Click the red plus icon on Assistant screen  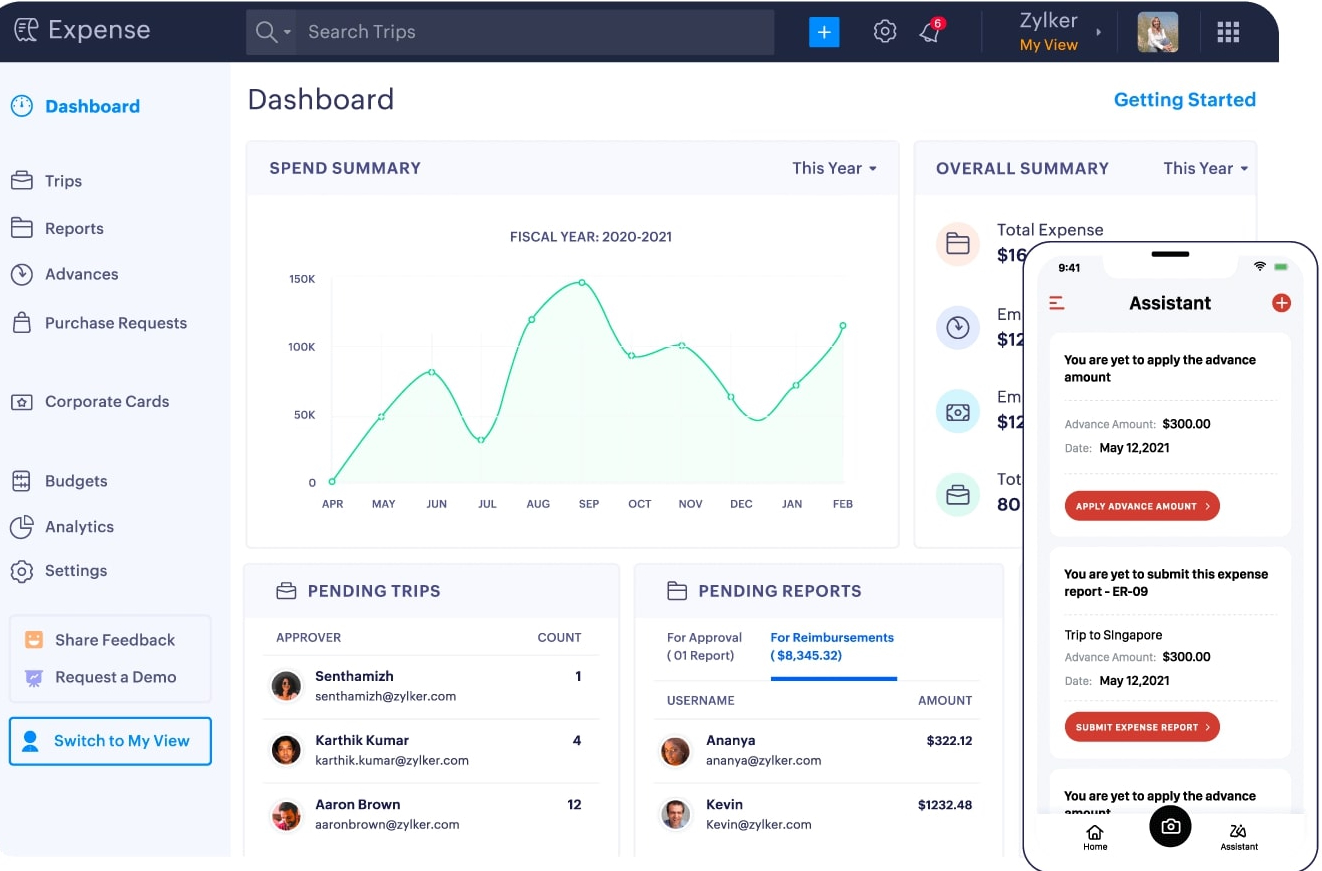(x=1281, y=302)
